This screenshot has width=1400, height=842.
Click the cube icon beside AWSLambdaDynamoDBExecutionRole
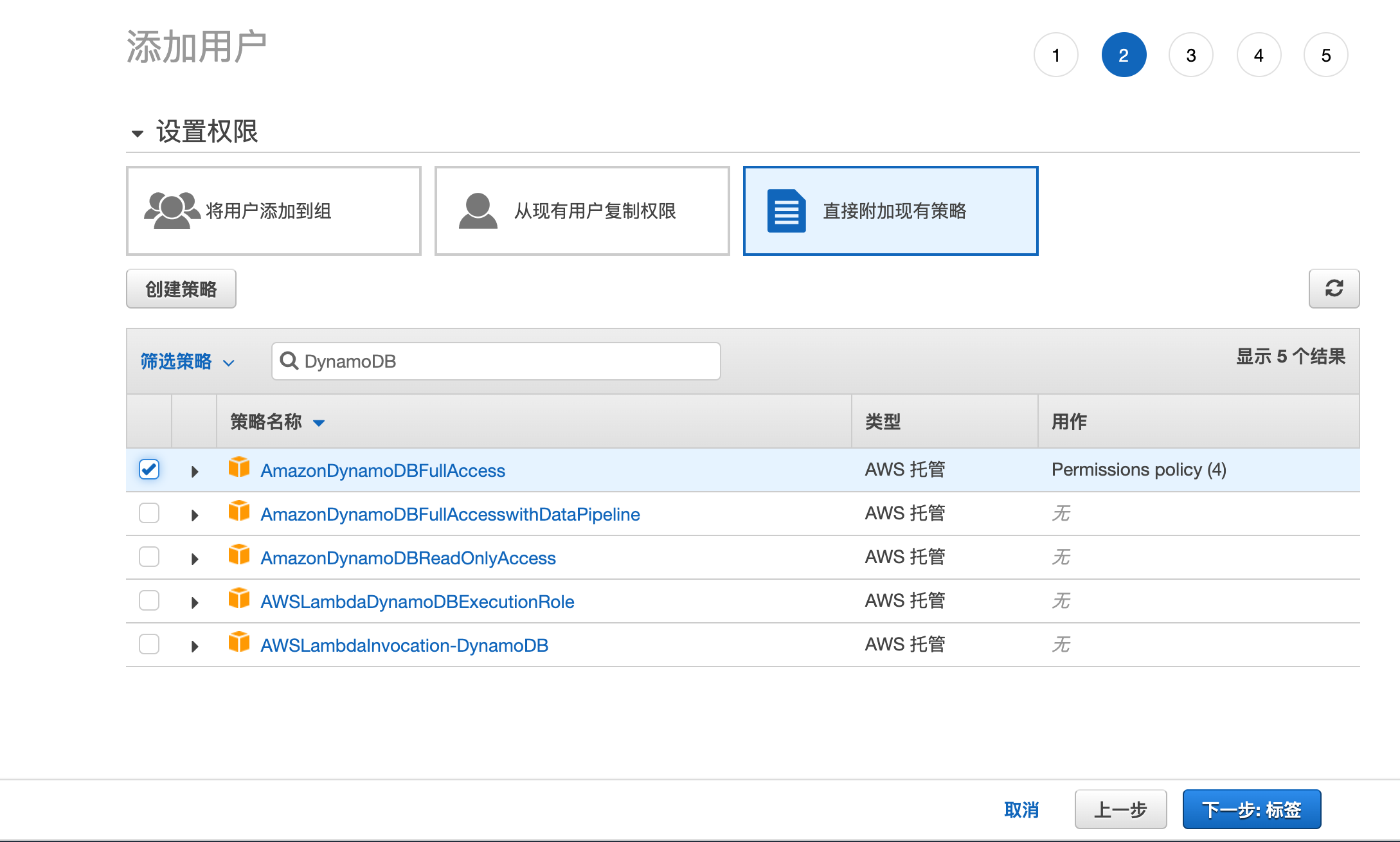click(x=239, y=598)
